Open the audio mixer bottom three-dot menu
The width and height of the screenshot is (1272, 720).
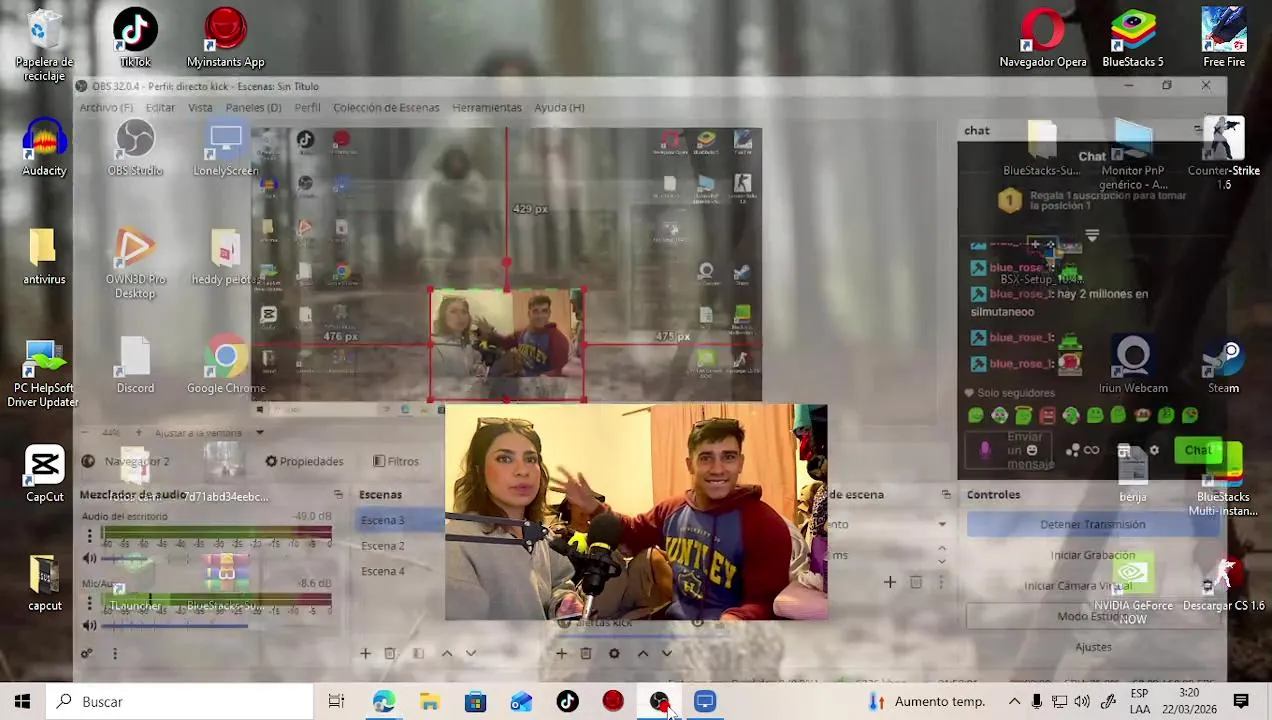coord(115,653)
